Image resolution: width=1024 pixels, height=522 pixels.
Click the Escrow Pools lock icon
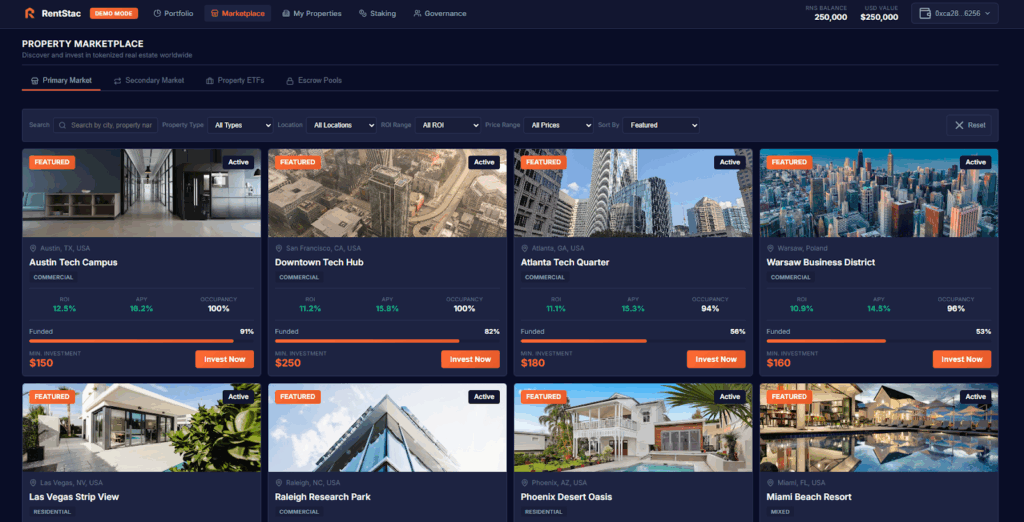pyautogui.click(x=290, y=80)
